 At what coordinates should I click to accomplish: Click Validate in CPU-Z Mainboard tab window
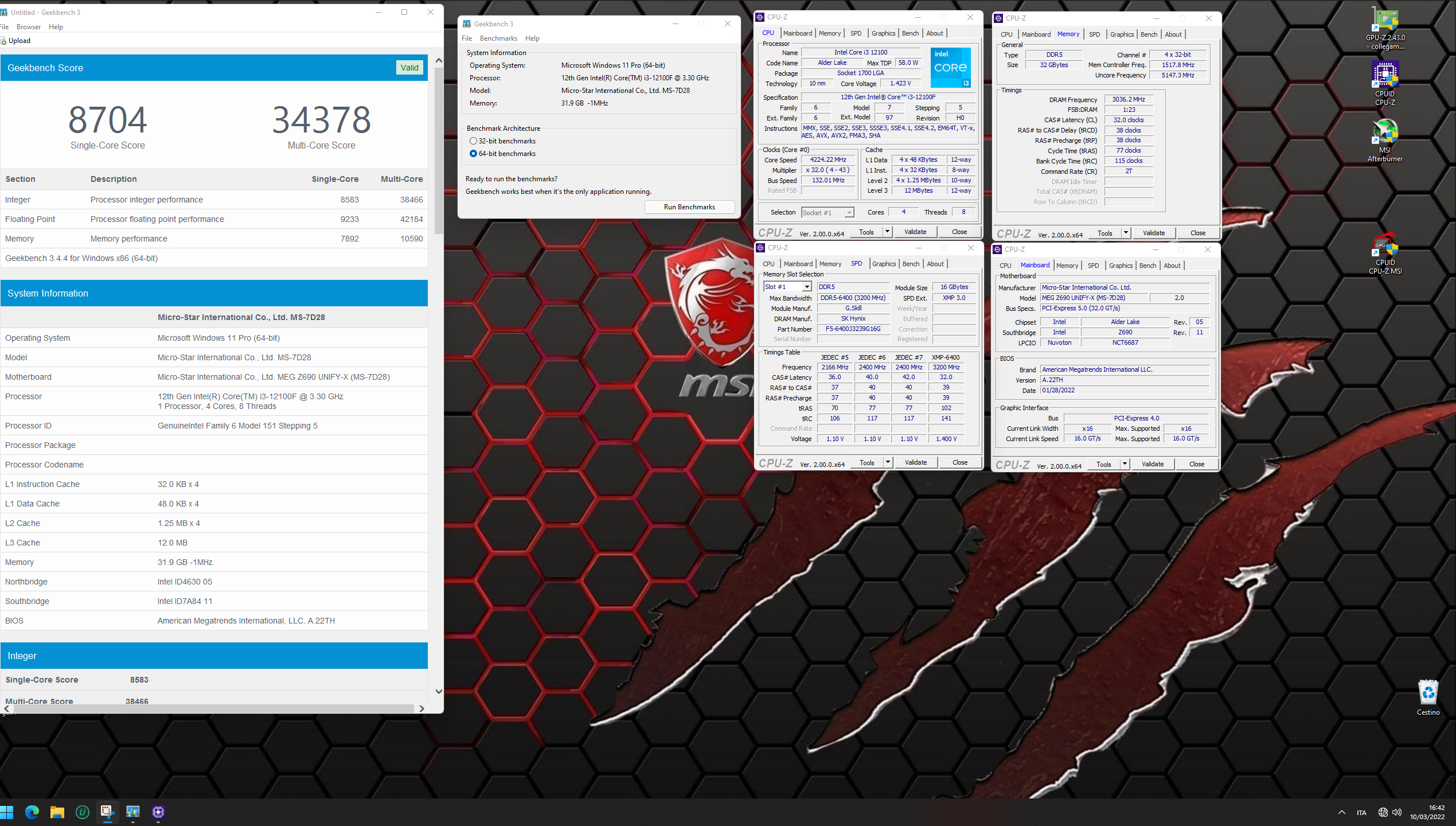pos(1153,464)
